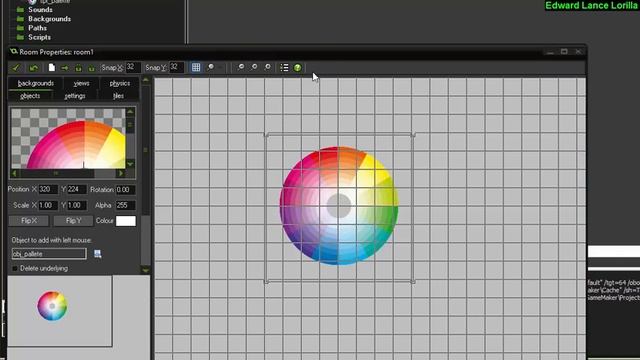Click the side panel scroll-down arrow

click(x=146, y=270)
